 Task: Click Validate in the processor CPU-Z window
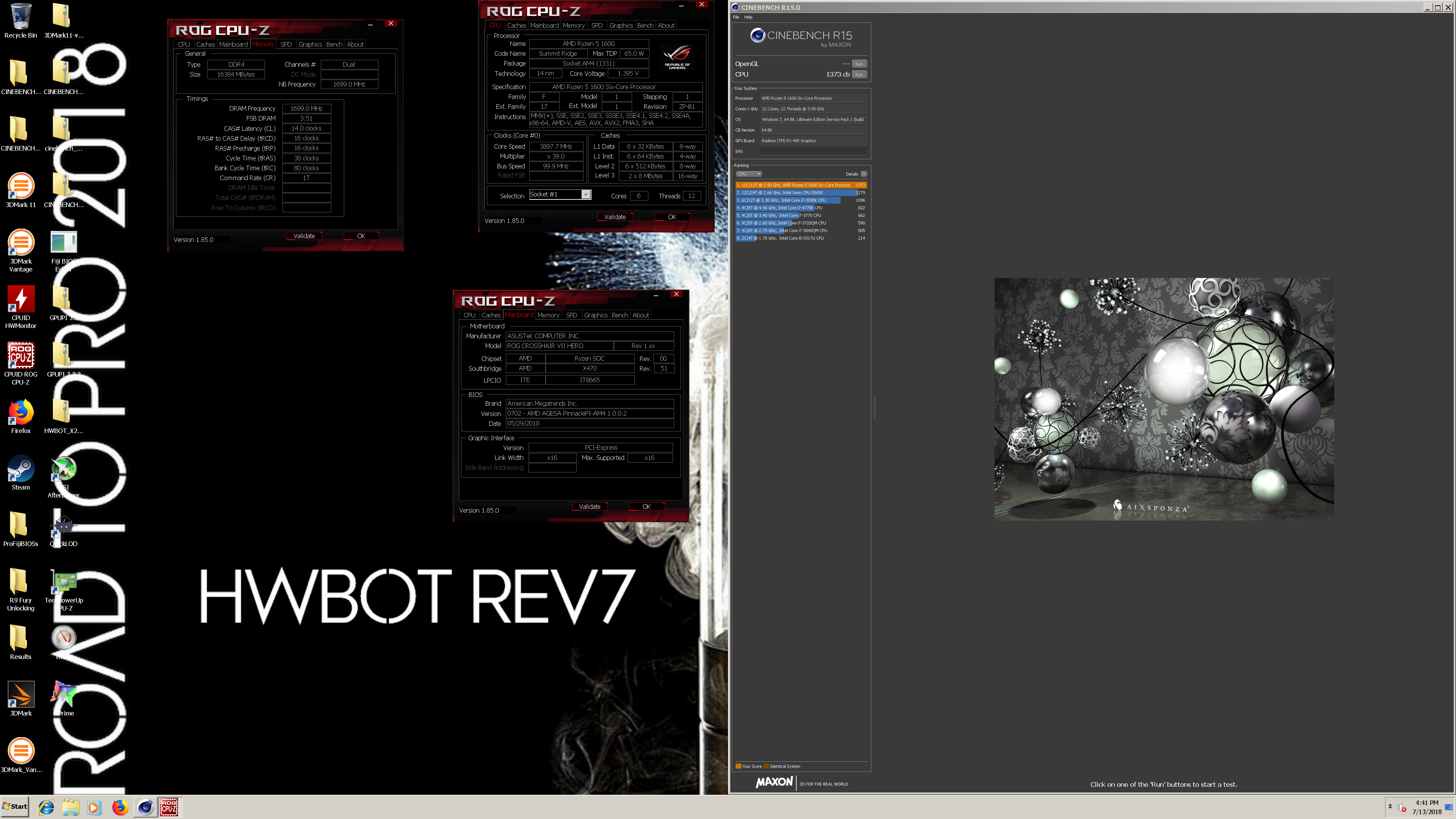(x=615, y=217)
